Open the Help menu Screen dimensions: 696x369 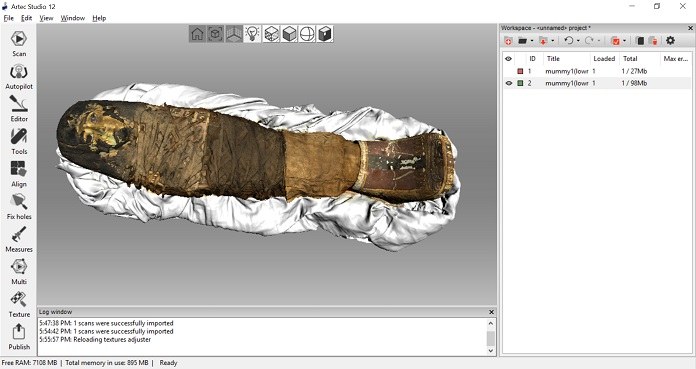click(99, 18)
